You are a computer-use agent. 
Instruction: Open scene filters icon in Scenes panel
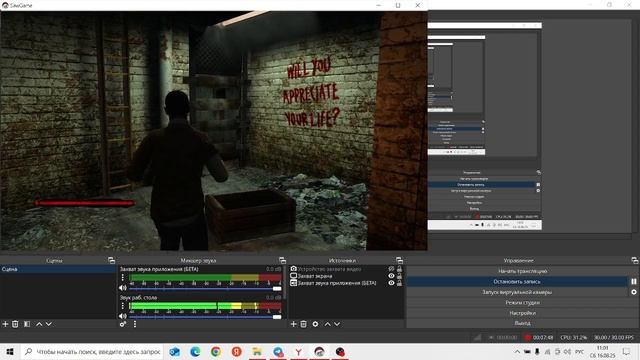pos(27,324)
